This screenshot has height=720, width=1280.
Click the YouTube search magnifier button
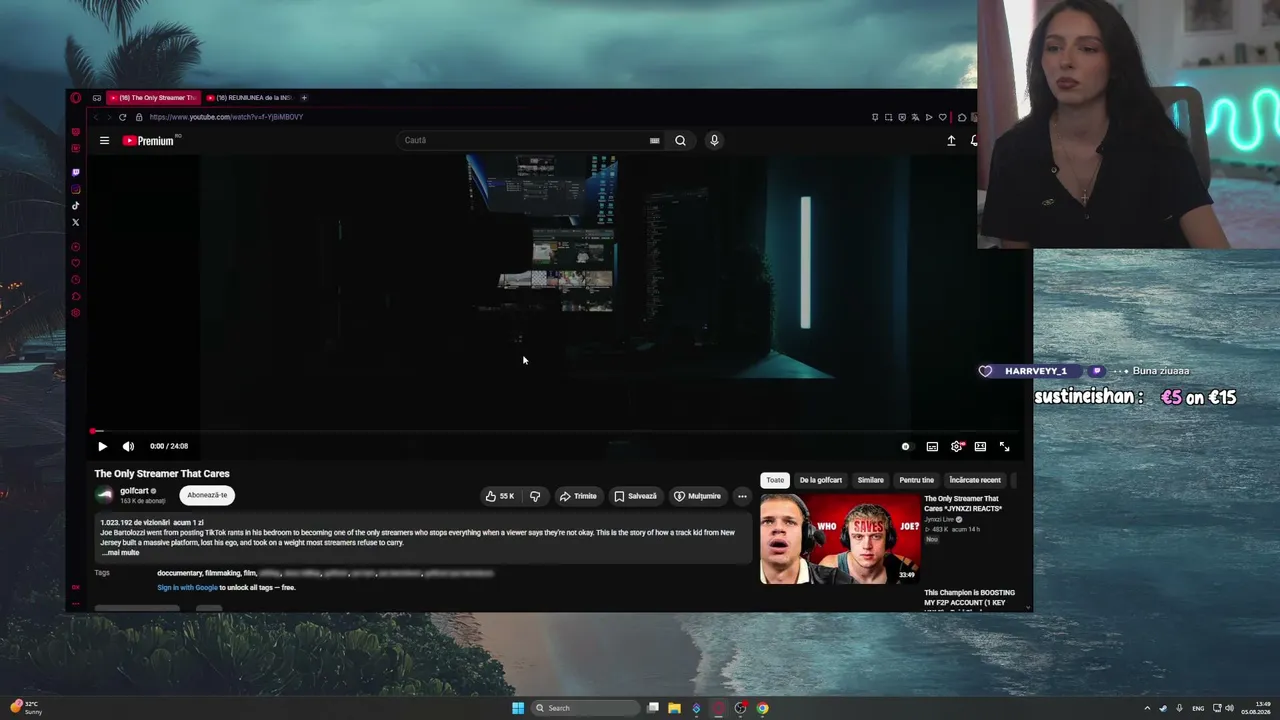[x=680, y=141]
